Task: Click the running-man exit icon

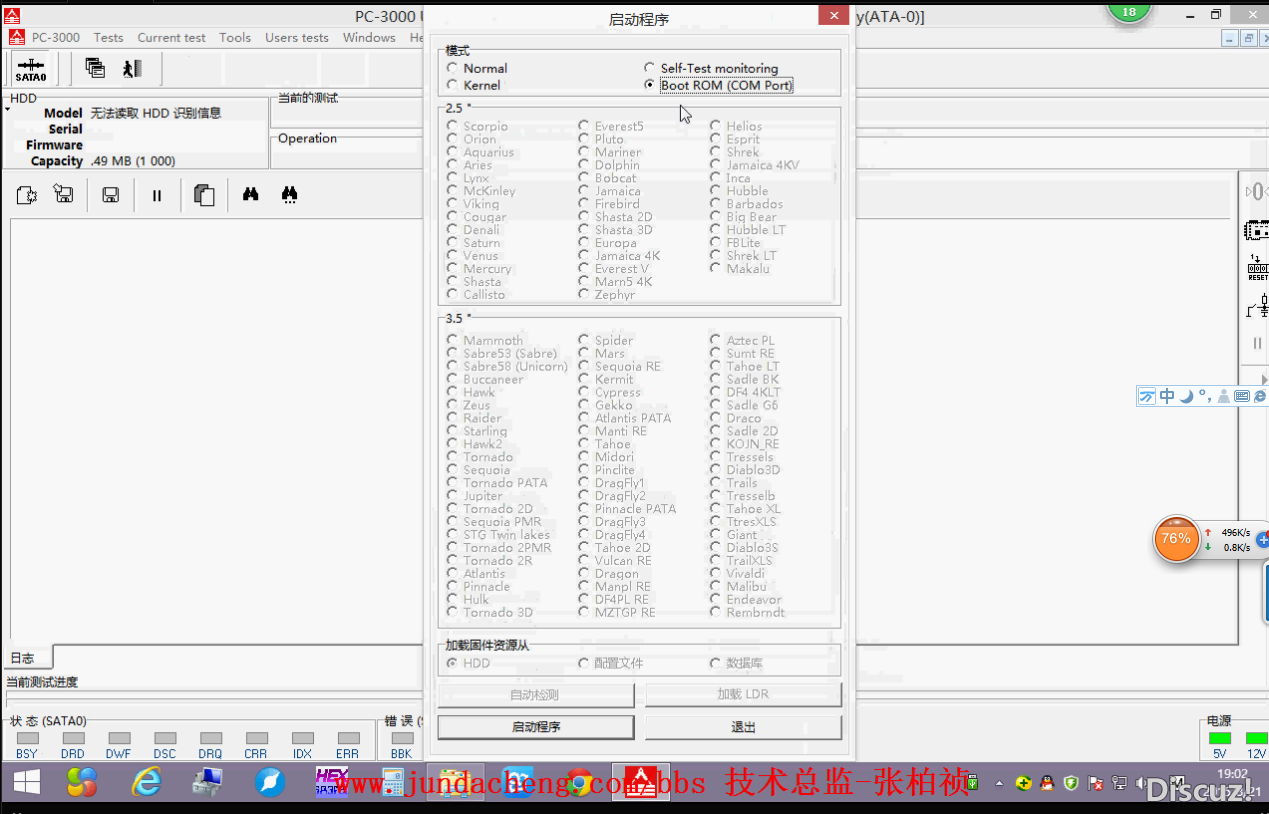Action: 132,68
